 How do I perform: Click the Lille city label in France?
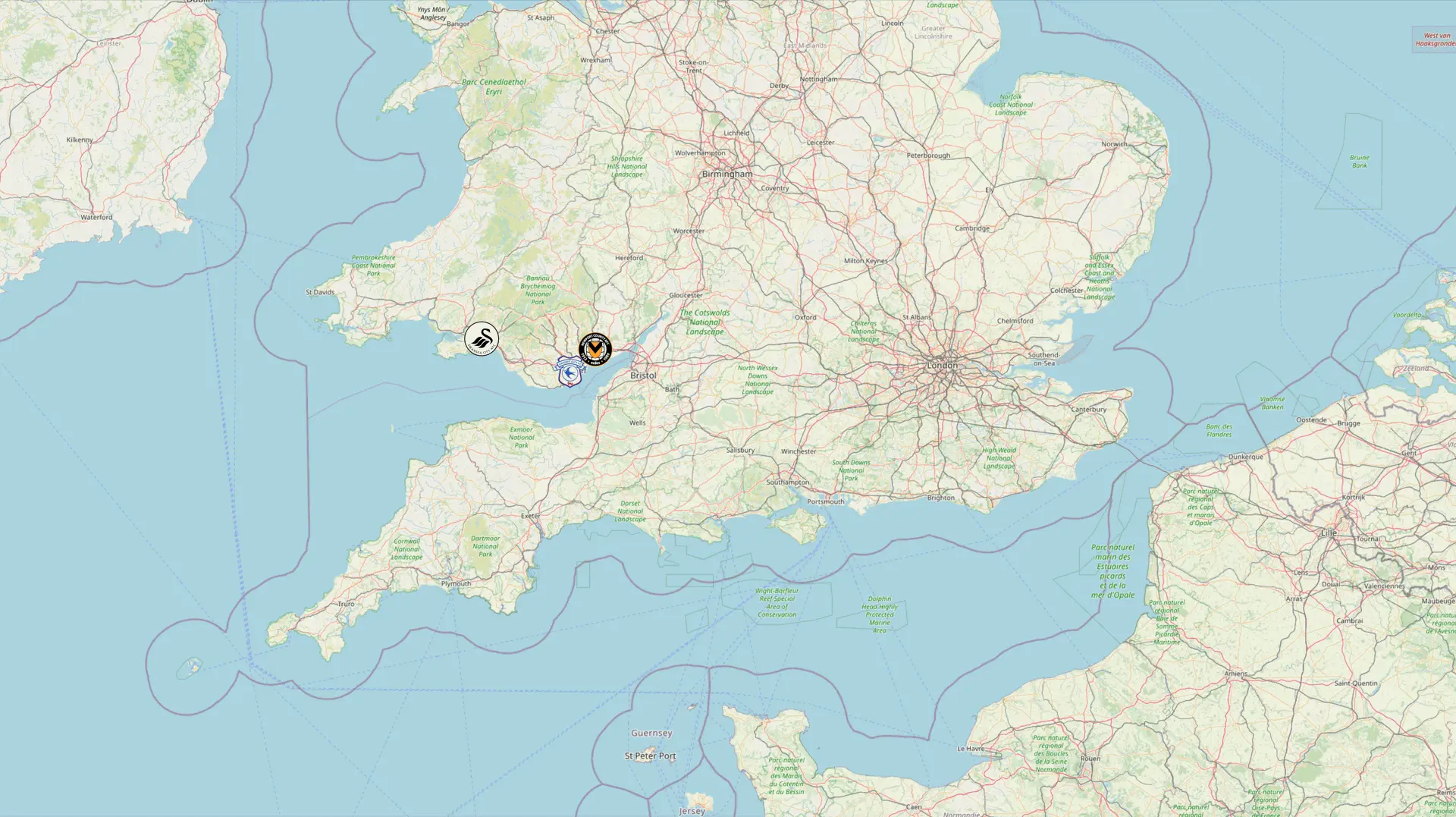(x=1329, y=533)
